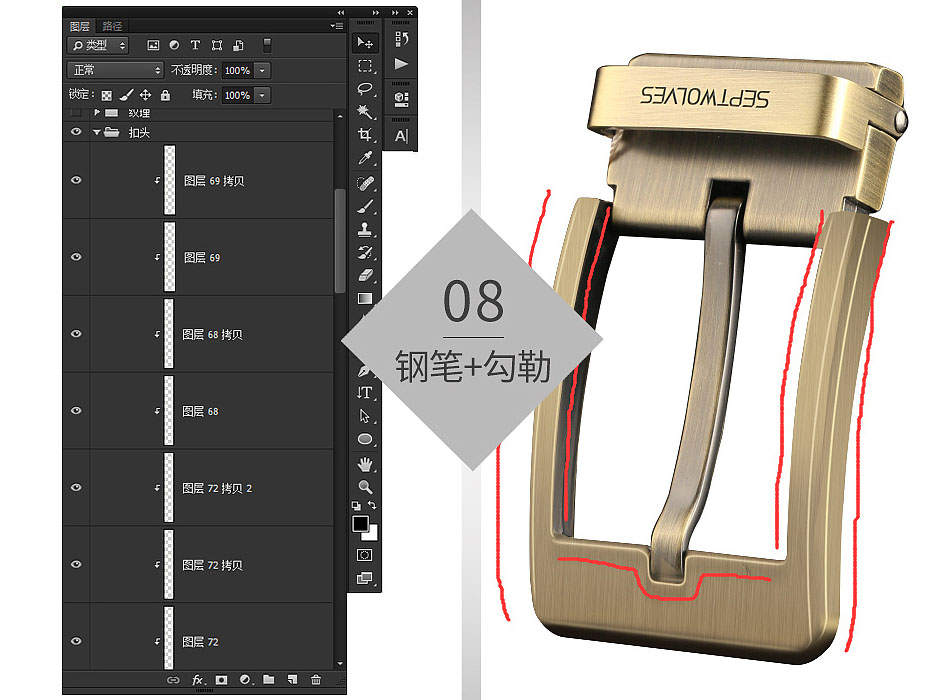Viewport: 948px width, 700px height.
Task: Hide layer 图层 68 拷贝
Action: click(76, 334)
